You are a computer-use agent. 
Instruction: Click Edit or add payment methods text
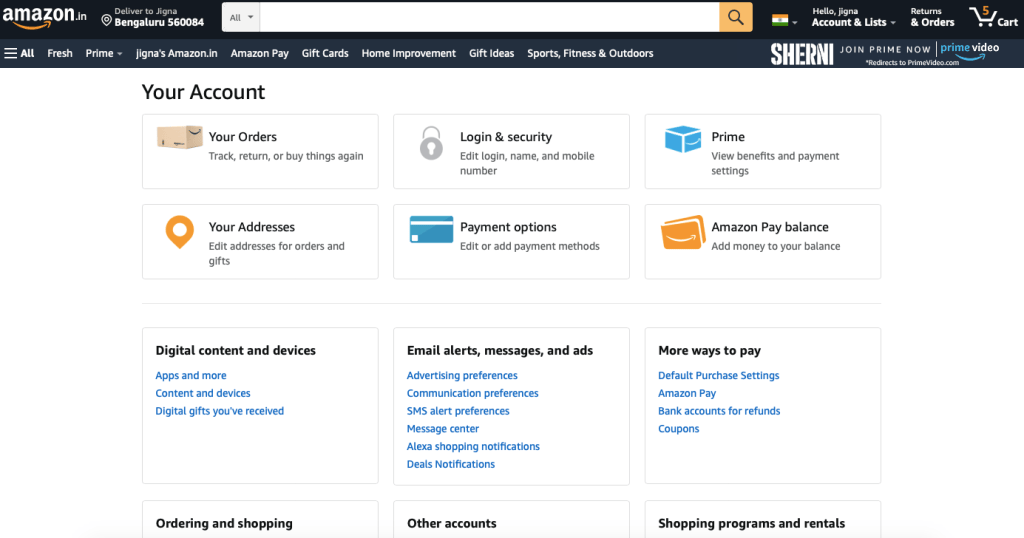(x=530, y=246)
